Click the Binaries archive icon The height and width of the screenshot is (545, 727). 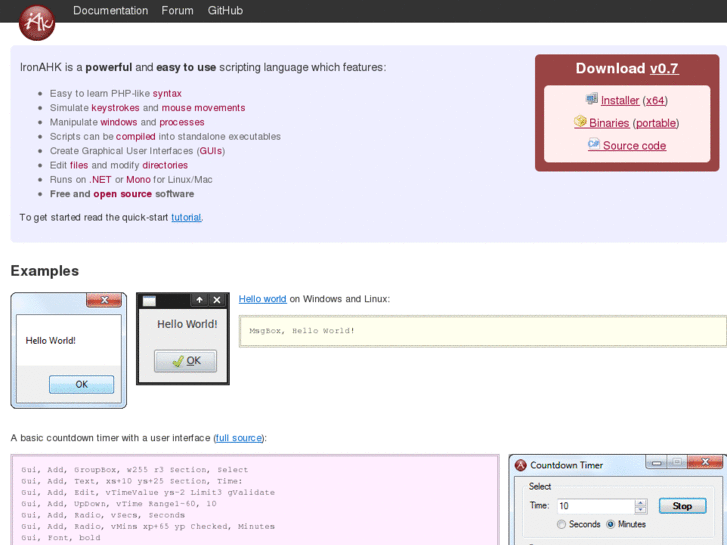point(580,122)
